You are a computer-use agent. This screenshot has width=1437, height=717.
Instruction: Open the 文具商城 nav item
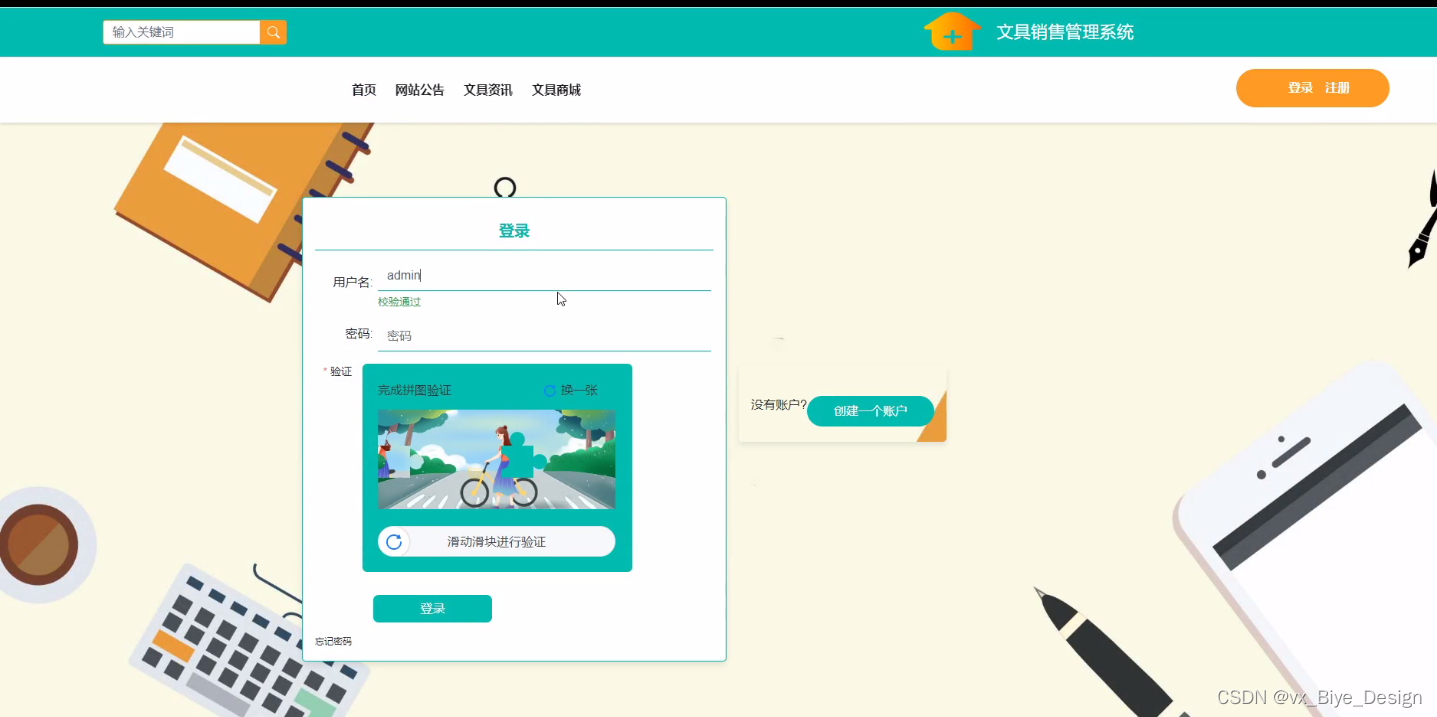556,90
